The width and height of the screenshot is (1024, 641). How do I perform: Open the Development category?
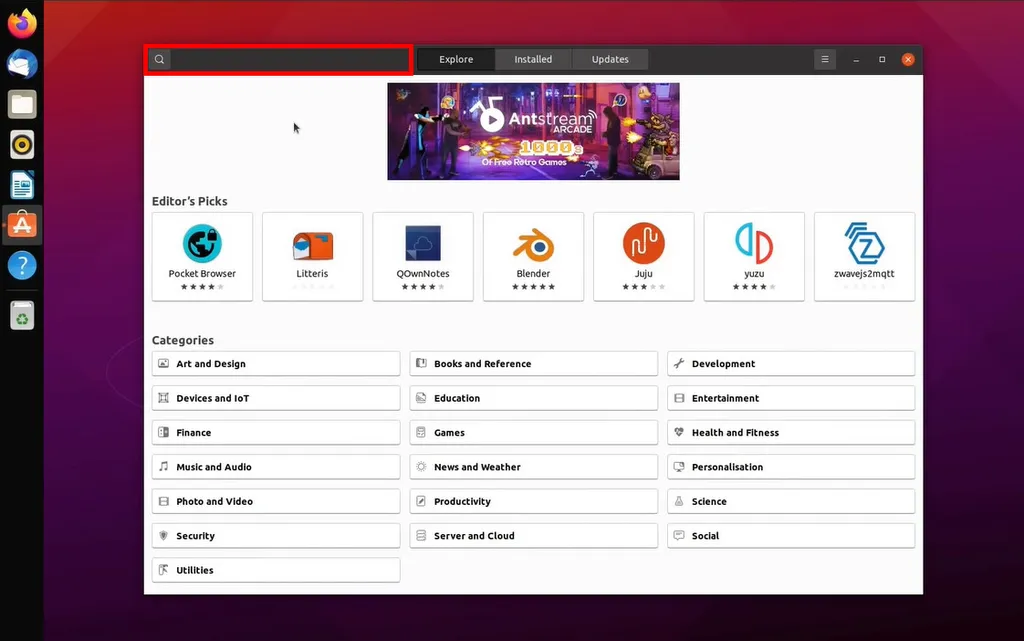point(790,364)
